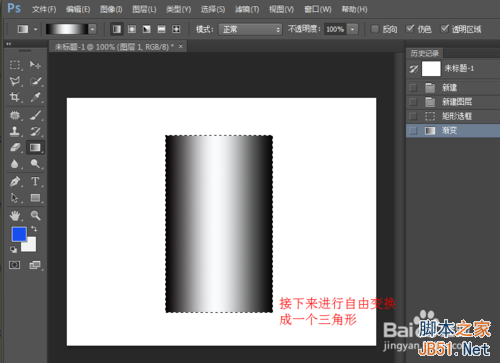Select the Rectangular Marquee tool
The height and width of the screenshot is (363, 500).
[x=15, y=65]
